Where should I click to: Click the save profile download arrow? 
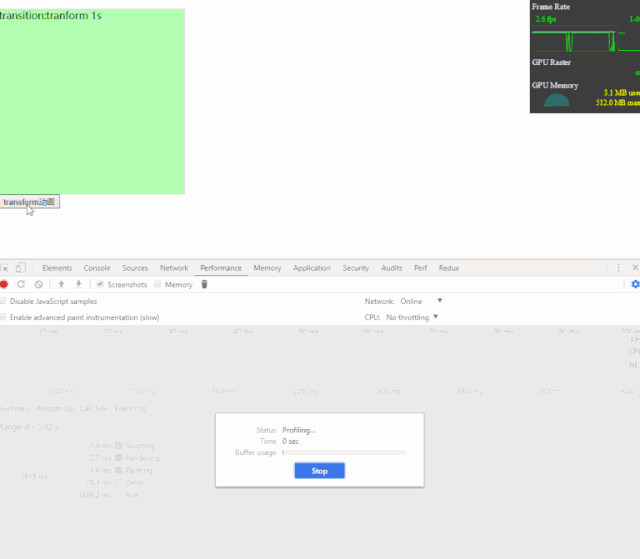pos(79,284)
